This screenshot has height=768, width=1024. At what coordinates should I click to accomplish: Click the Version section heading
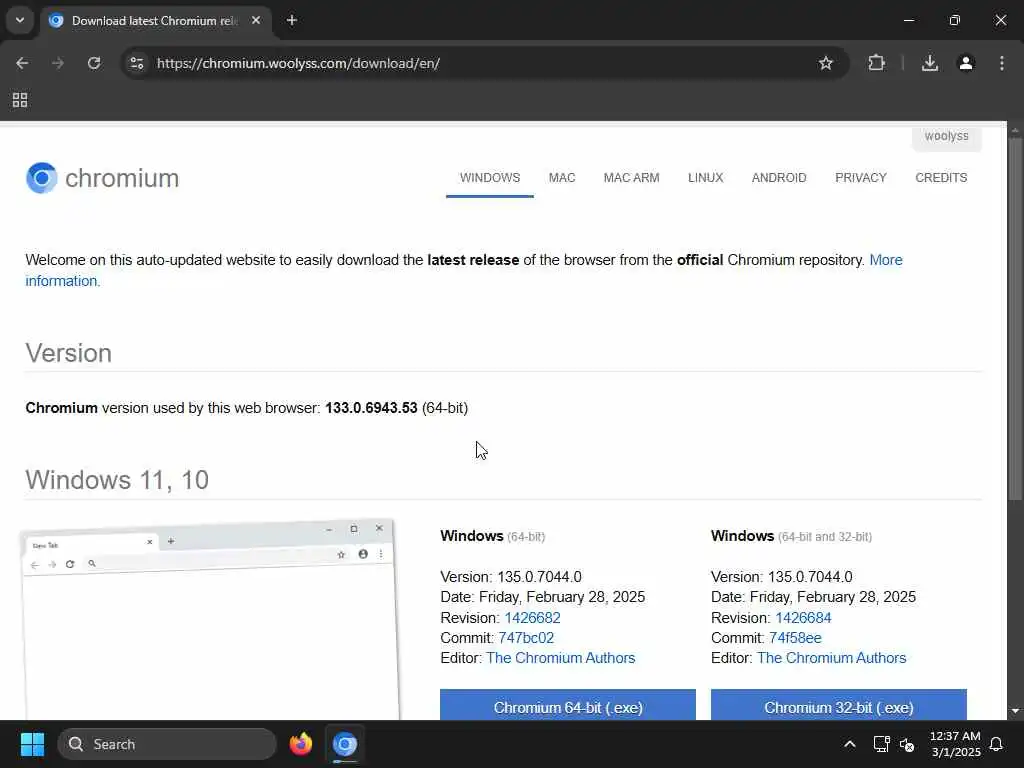tap(69, 353)
